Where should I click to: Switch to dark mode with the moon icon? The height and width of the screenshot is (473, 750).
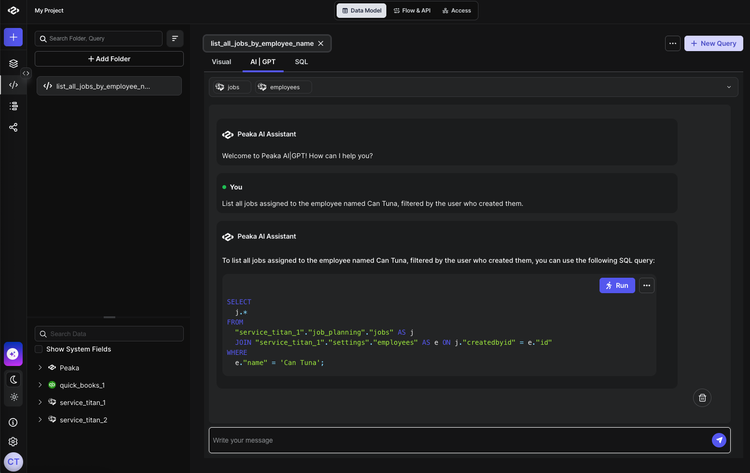(13, 379)
